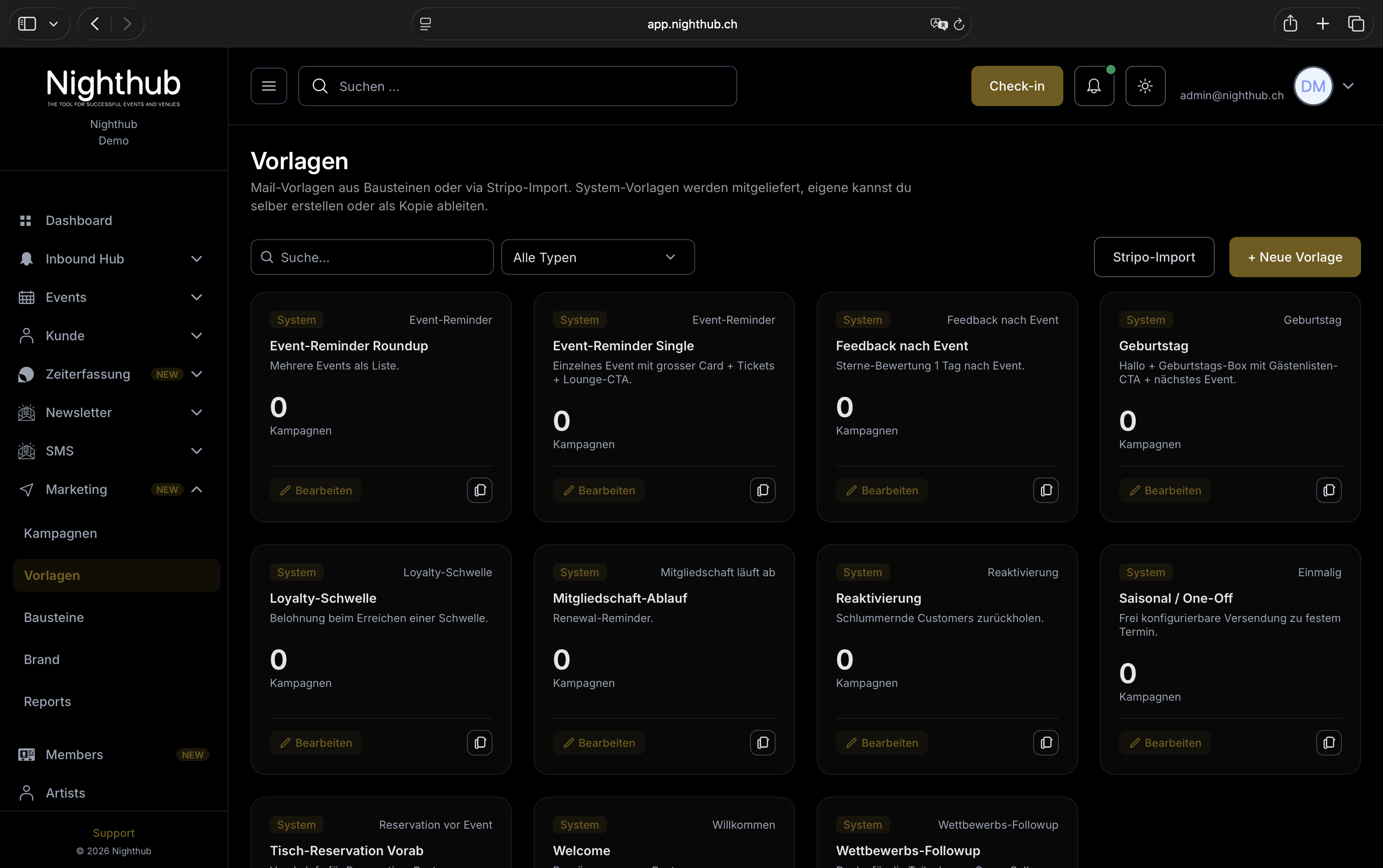The height and width of the screenshot is (868, 1383).
Task: Duplicate the Saisonal / One-Off template
Action: coord(1329,743)
